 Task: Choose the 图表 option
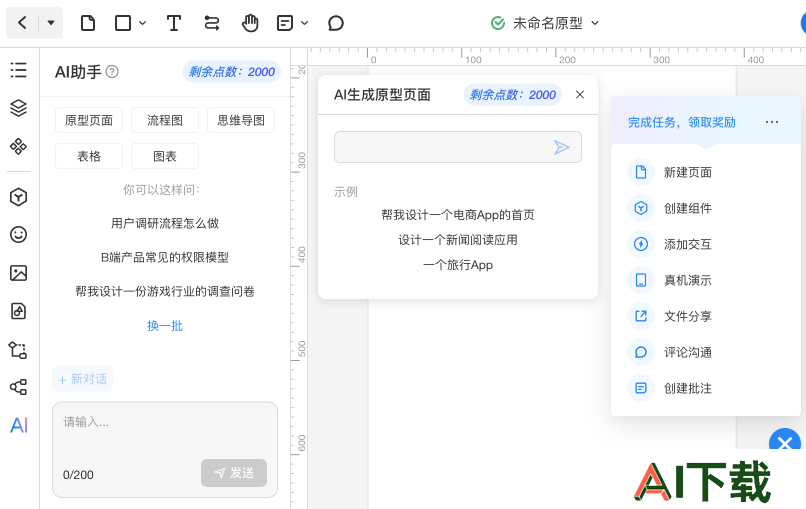pos(165,156)
